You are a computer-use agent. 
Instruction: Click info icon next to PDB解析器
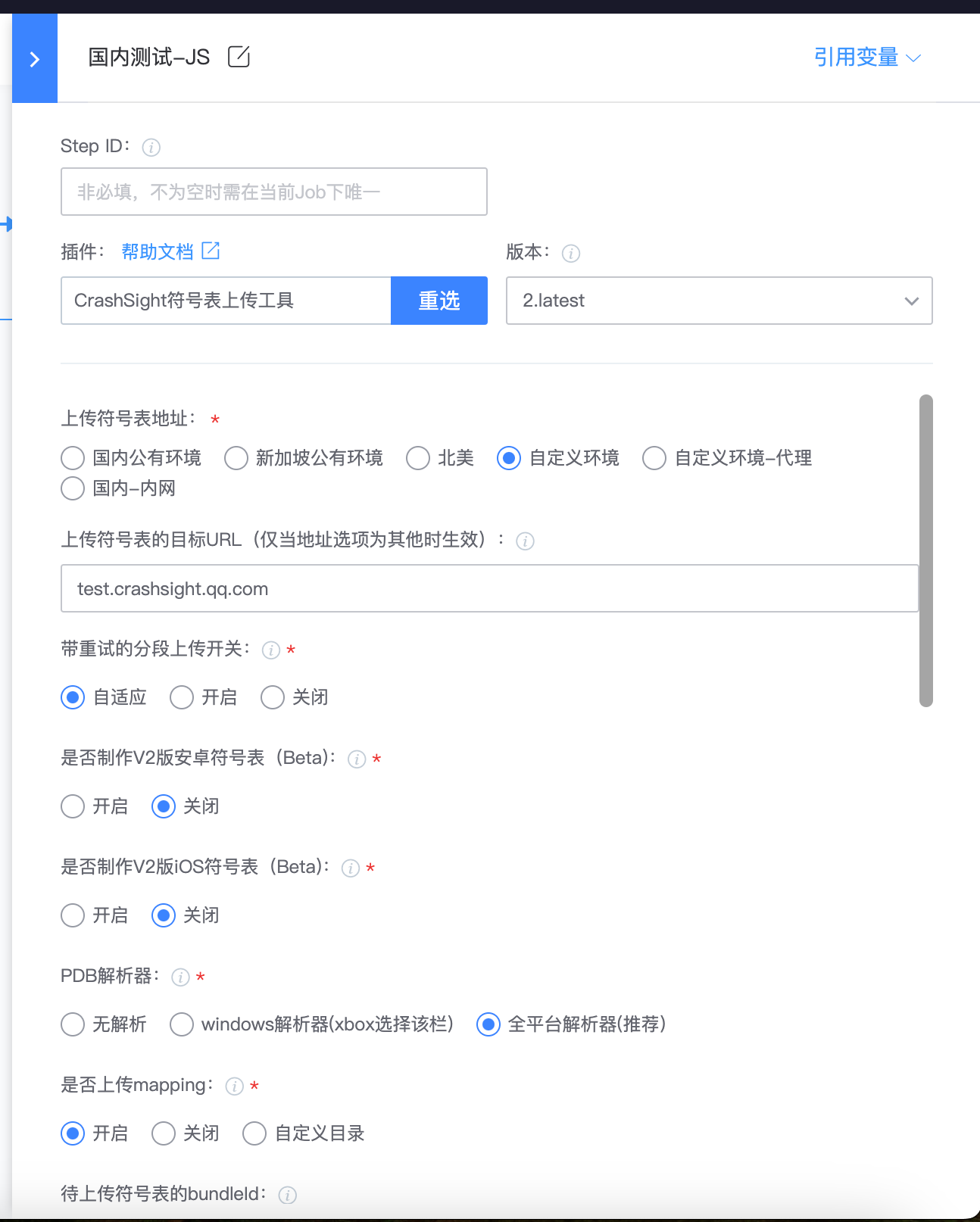180,977
